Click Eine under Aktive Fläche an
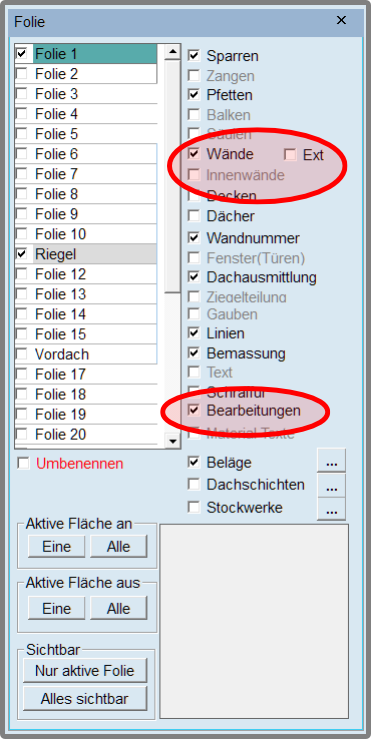 (x=57, y=547)
